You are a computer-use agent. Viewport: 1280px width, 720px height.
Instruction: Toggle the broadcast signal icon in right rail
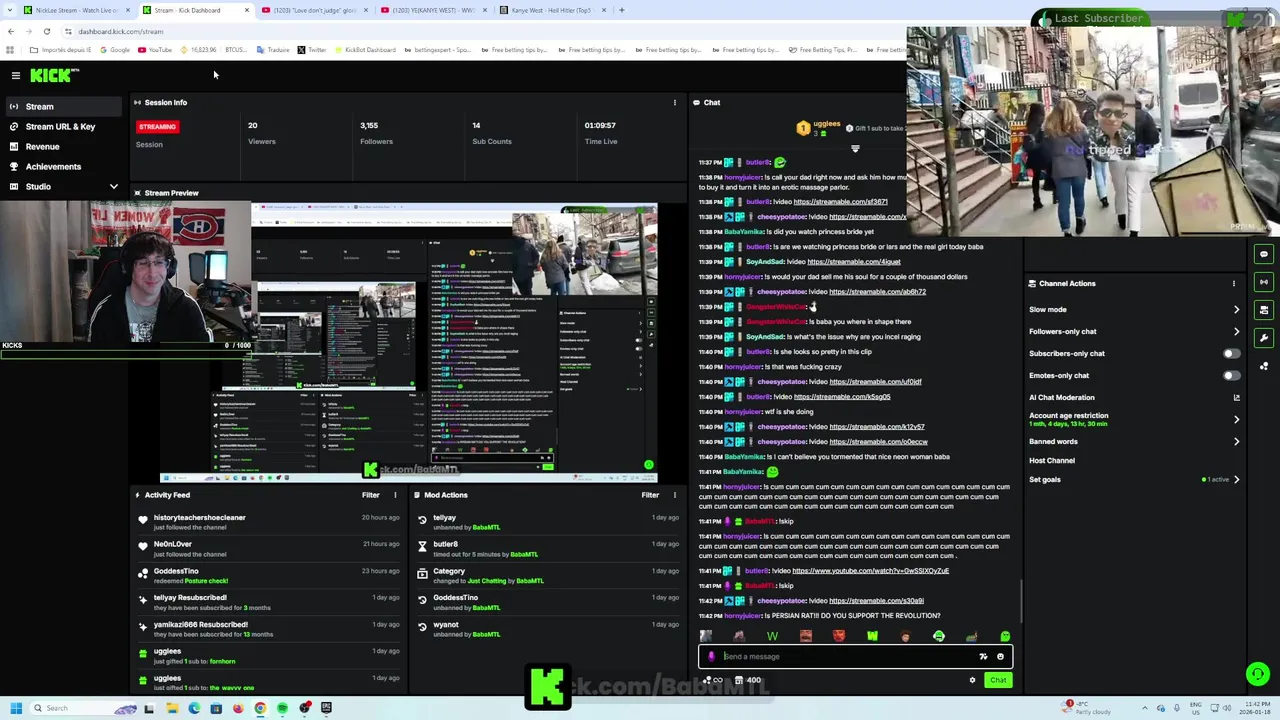[1264, 282]
